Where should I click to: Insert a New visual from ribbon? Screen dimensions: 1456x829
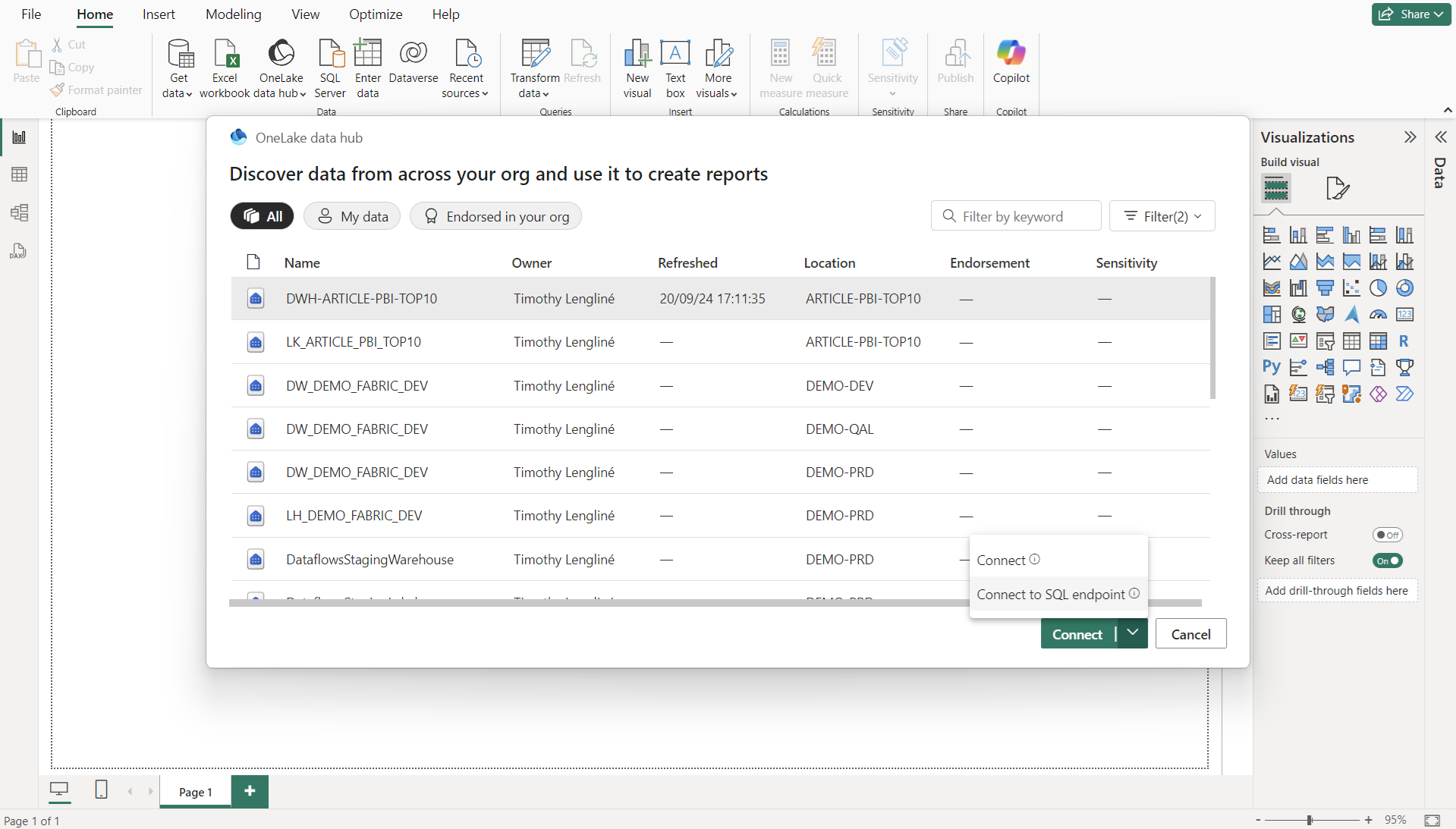pyautogui.click(x=637, y=68)
